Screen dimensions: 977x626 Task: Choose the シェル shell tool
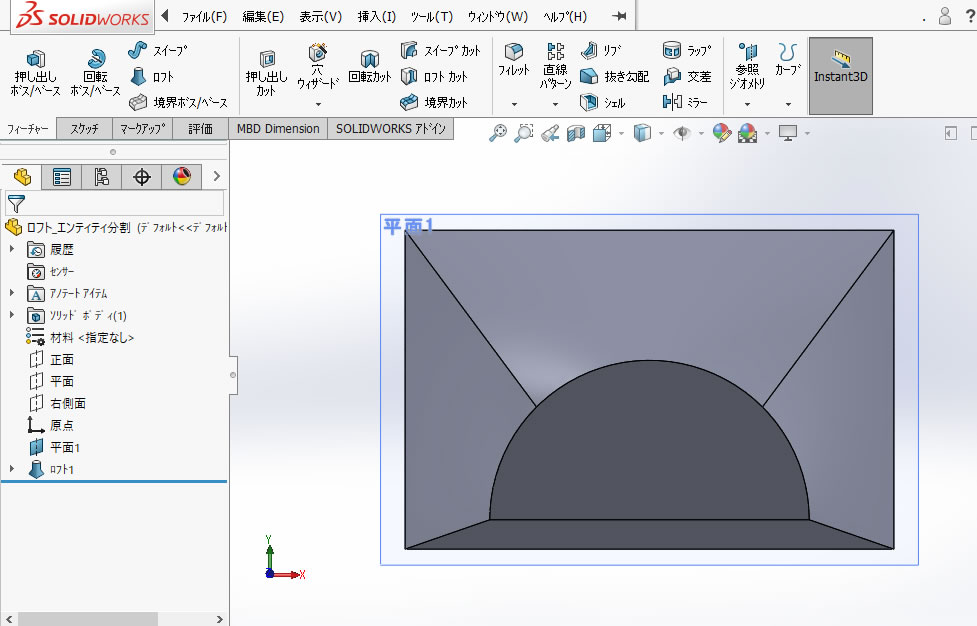(603, 102)
